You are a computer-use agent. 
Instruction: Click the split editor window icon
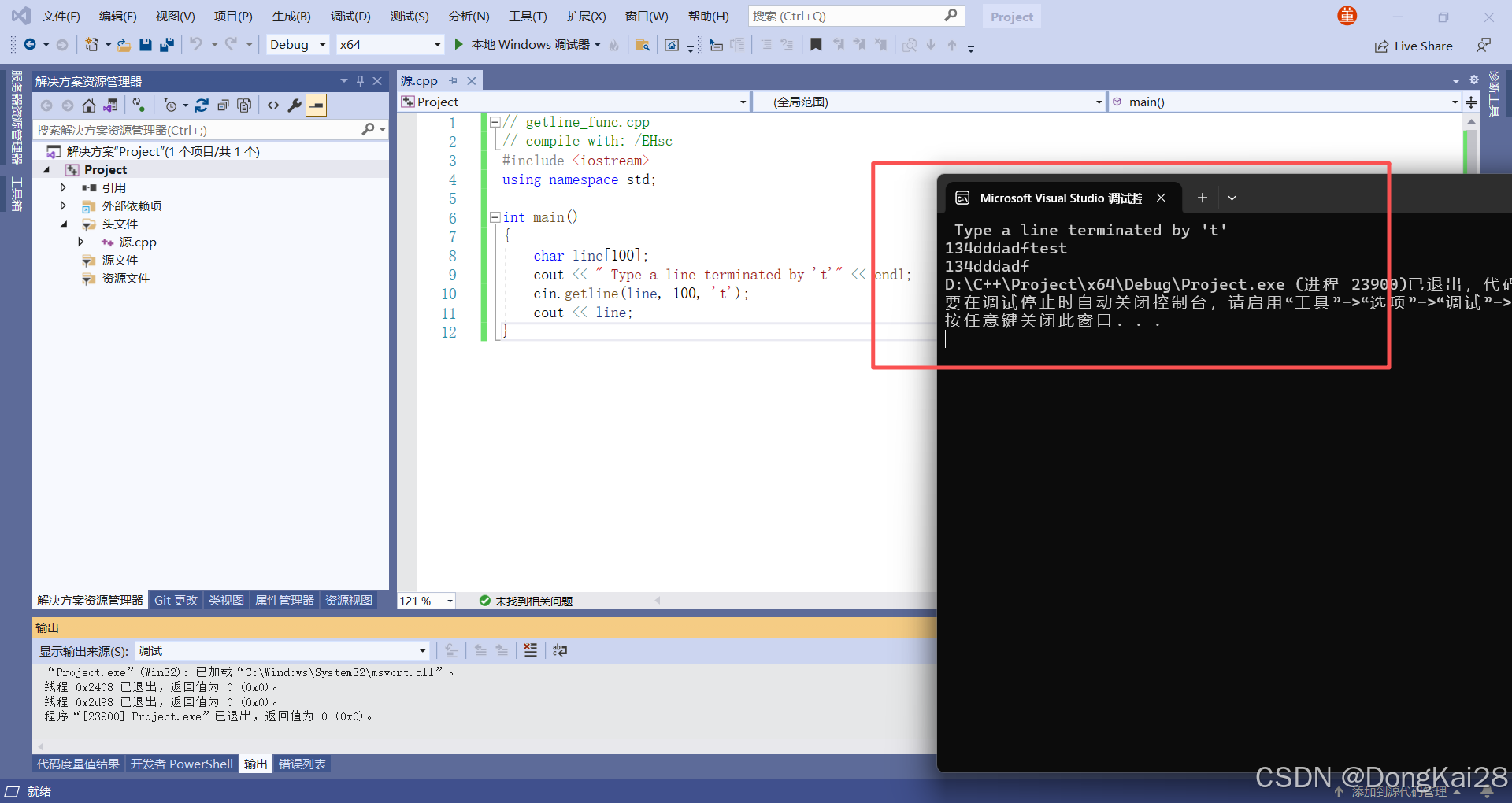click(x=1470, y=102)
